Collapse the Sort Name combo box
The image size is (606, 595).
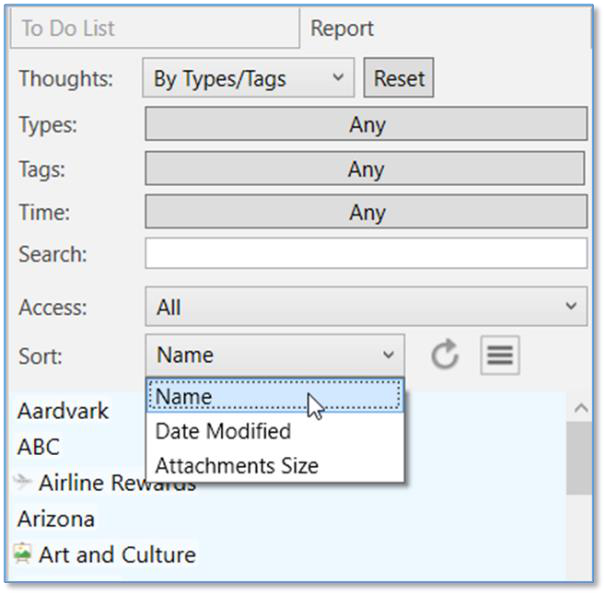click(275, 354)
